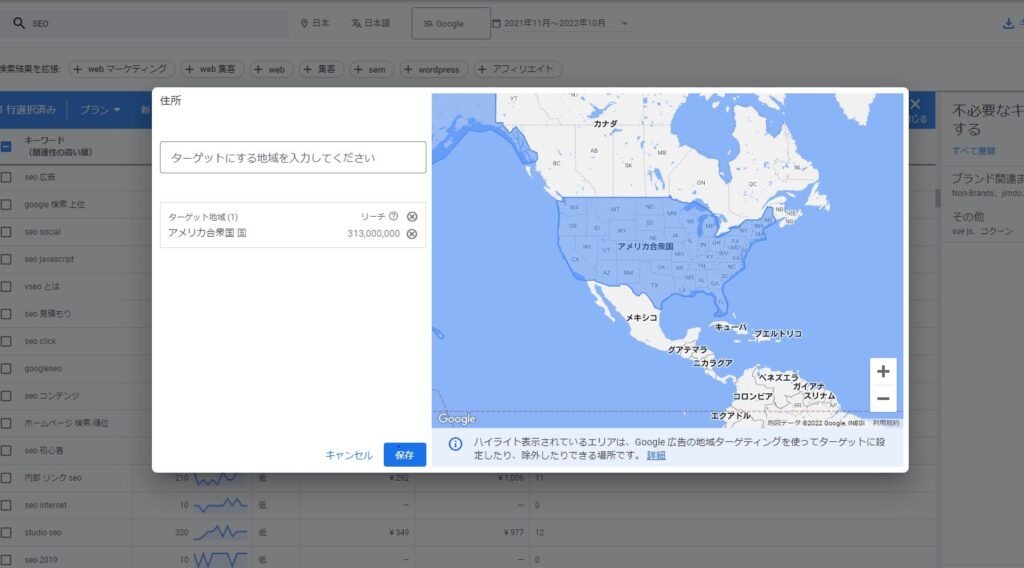The image size is (1024, 568).
Task: Click location pin 日本 setting
Action: coord(315,23)
